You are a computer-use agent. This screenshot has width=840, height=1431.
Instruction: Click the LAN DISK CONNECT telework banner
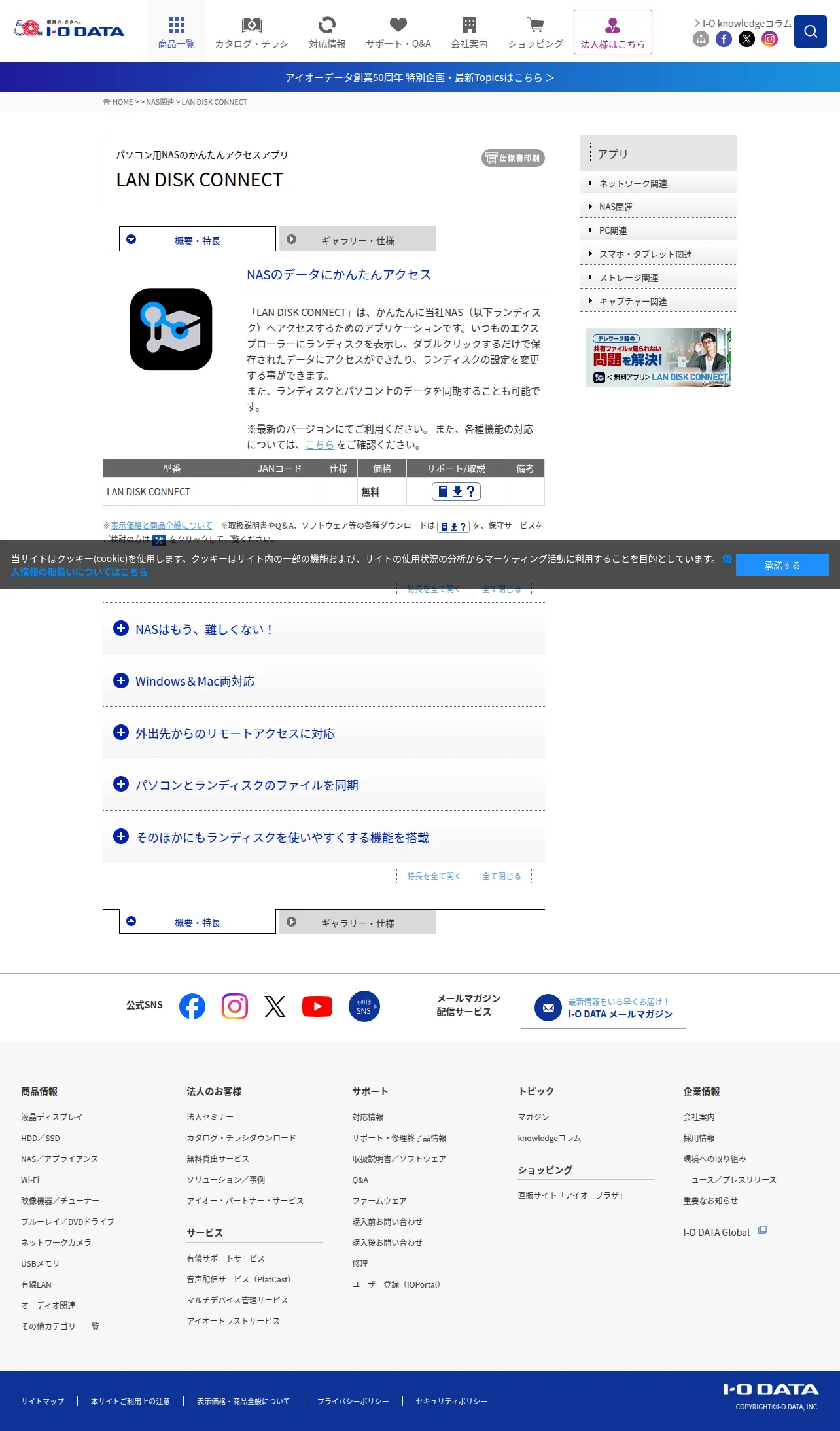pos(659,358)
